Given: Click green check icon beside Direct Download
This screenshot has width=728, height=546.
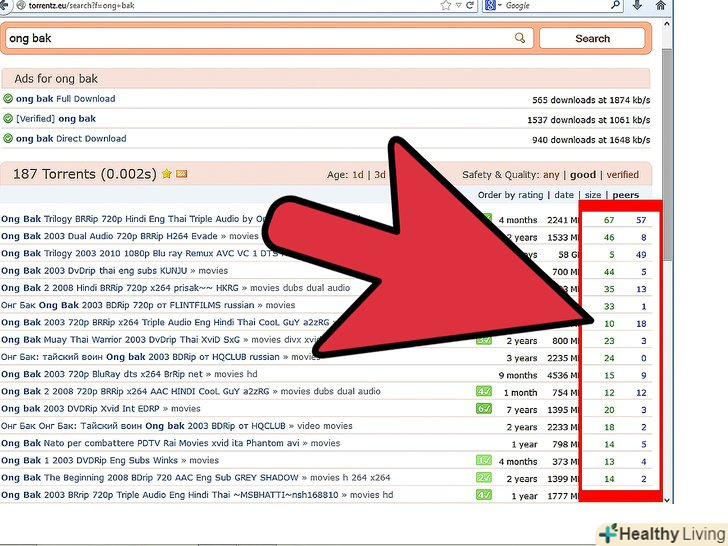Looking at the screenshot, I should 8,138.
